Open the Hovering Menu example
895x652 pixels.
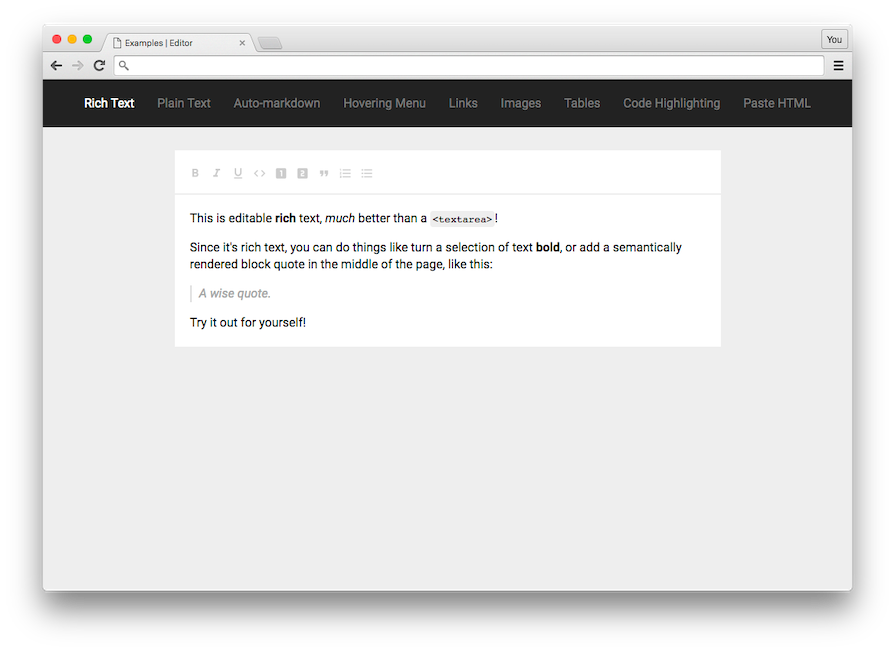click(384, 103)
